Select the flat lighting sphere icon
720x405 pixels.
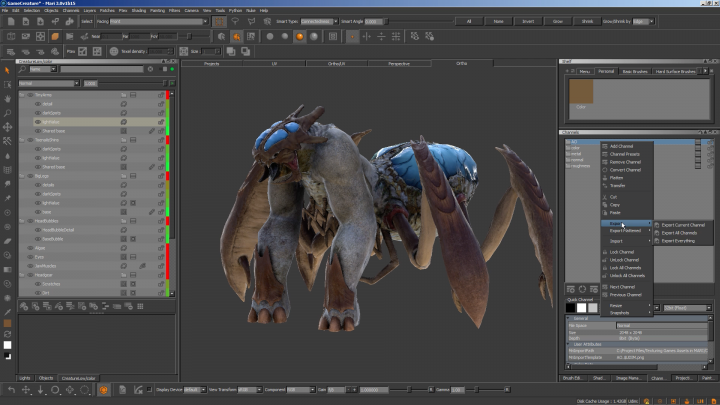(269, 36)
